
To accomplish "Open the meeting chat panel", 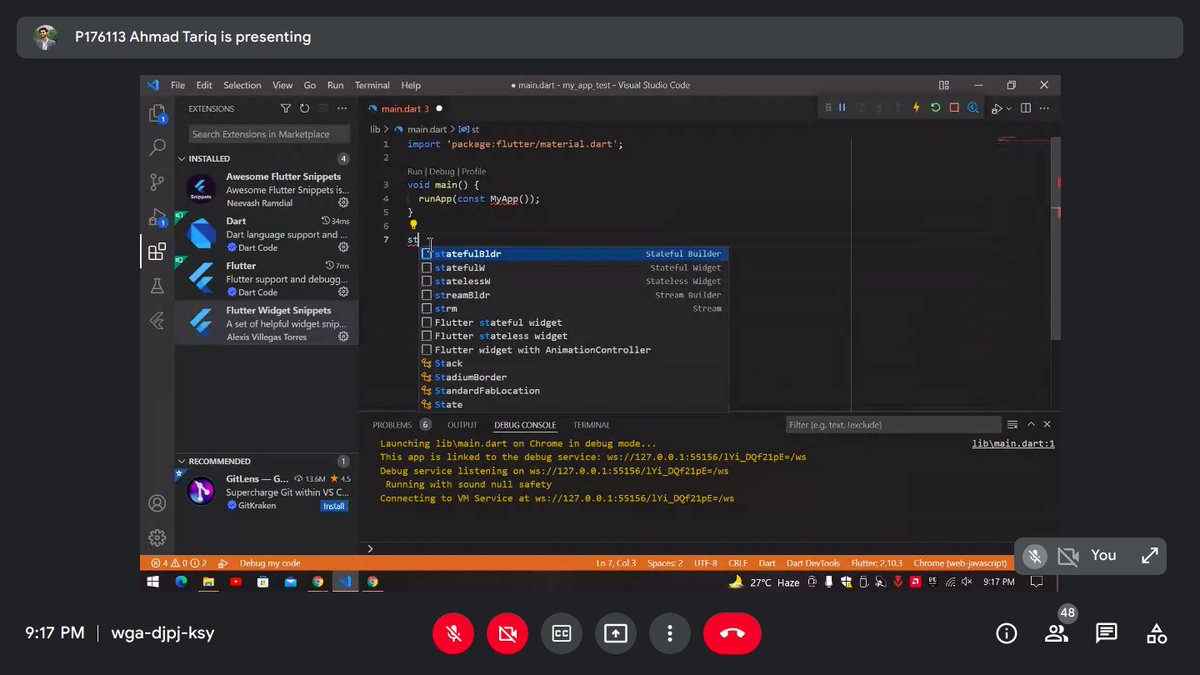I will pos(1106,633).
